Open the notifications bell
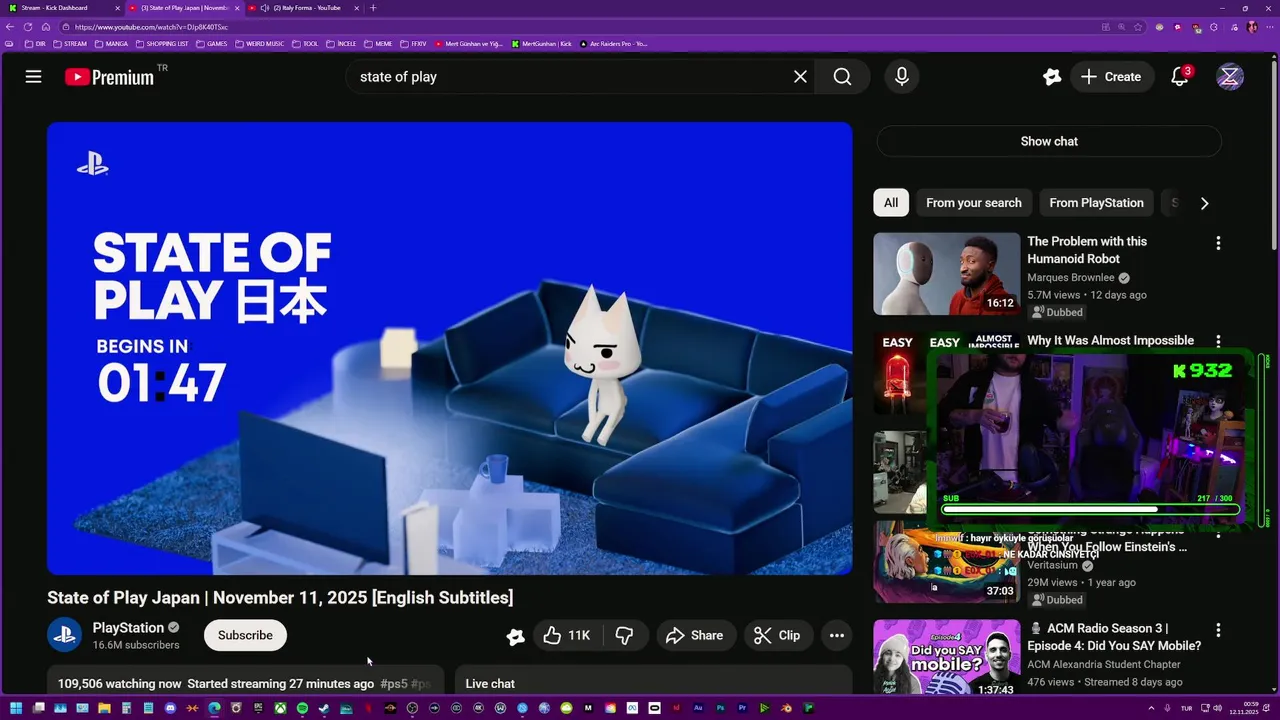Screen dimensions: 1280x720 pyautogui.click(x=1180, y=77)
